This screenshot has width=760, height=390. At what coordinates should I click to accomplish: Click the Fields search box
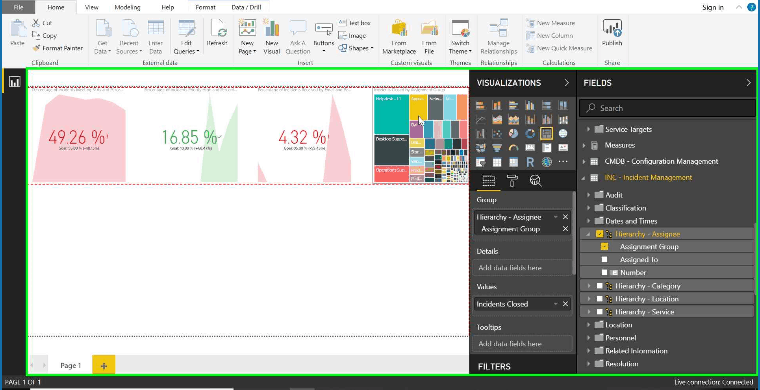pos(667,108)
